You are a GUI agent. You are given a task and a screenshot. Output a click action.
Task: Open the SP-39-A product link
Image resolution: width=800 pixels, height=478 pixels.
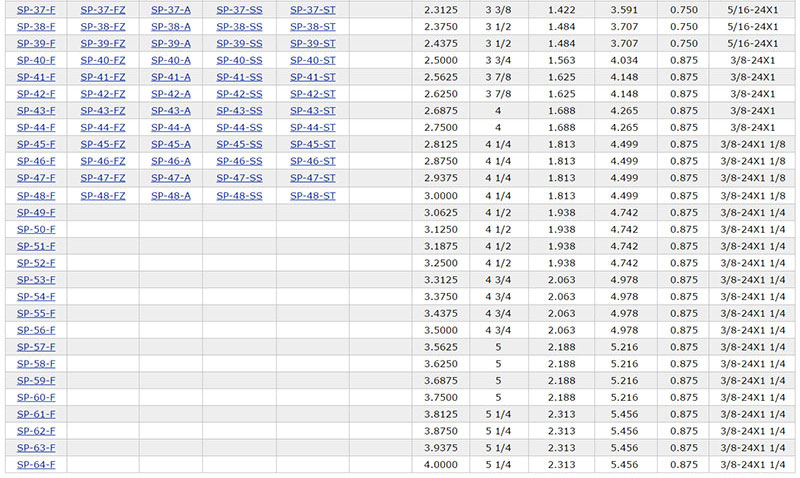[171, 44]
